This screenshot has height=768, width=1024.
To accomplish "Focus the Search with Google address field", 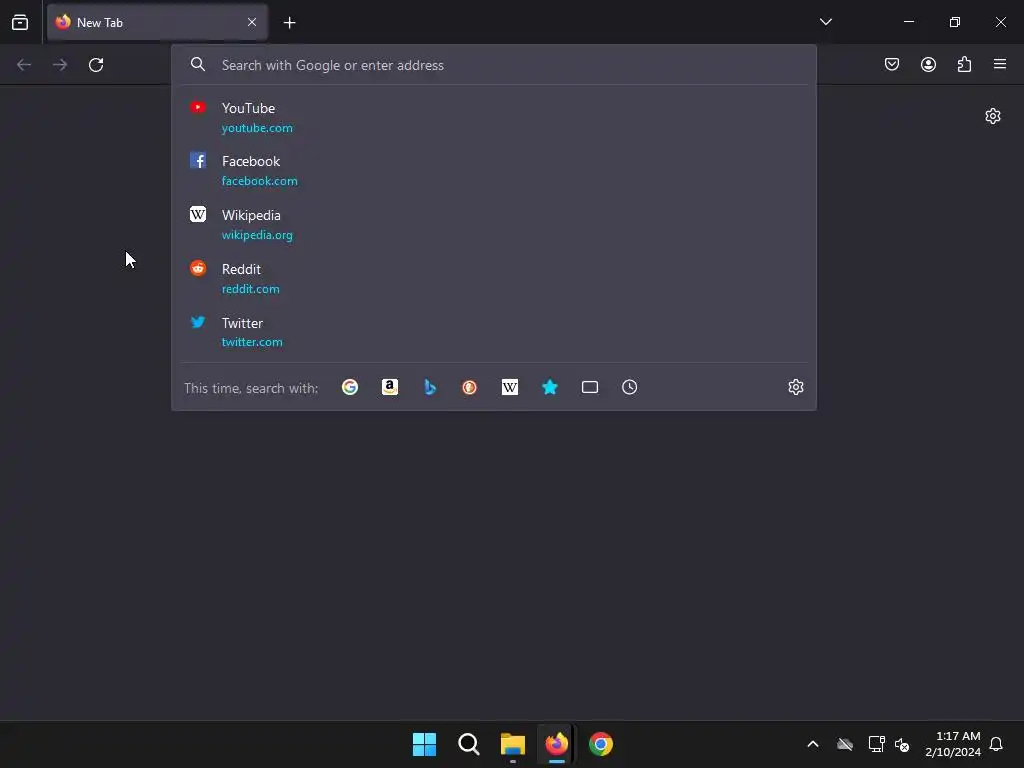I will point(494,65).
